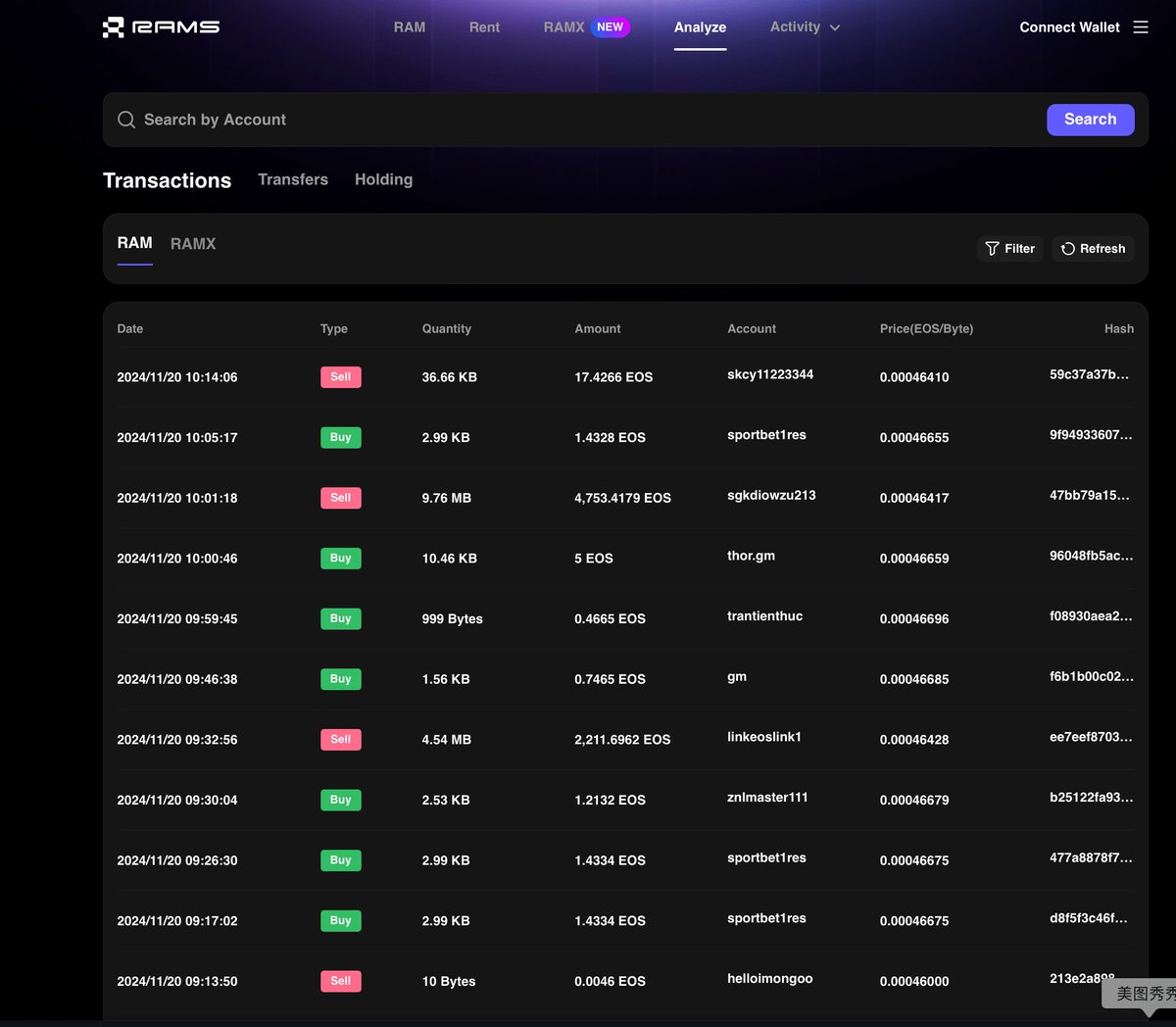Open transaction hash 59c37a37b…
This screenshot has height=1027, width=1176.
click(1089, 374)
